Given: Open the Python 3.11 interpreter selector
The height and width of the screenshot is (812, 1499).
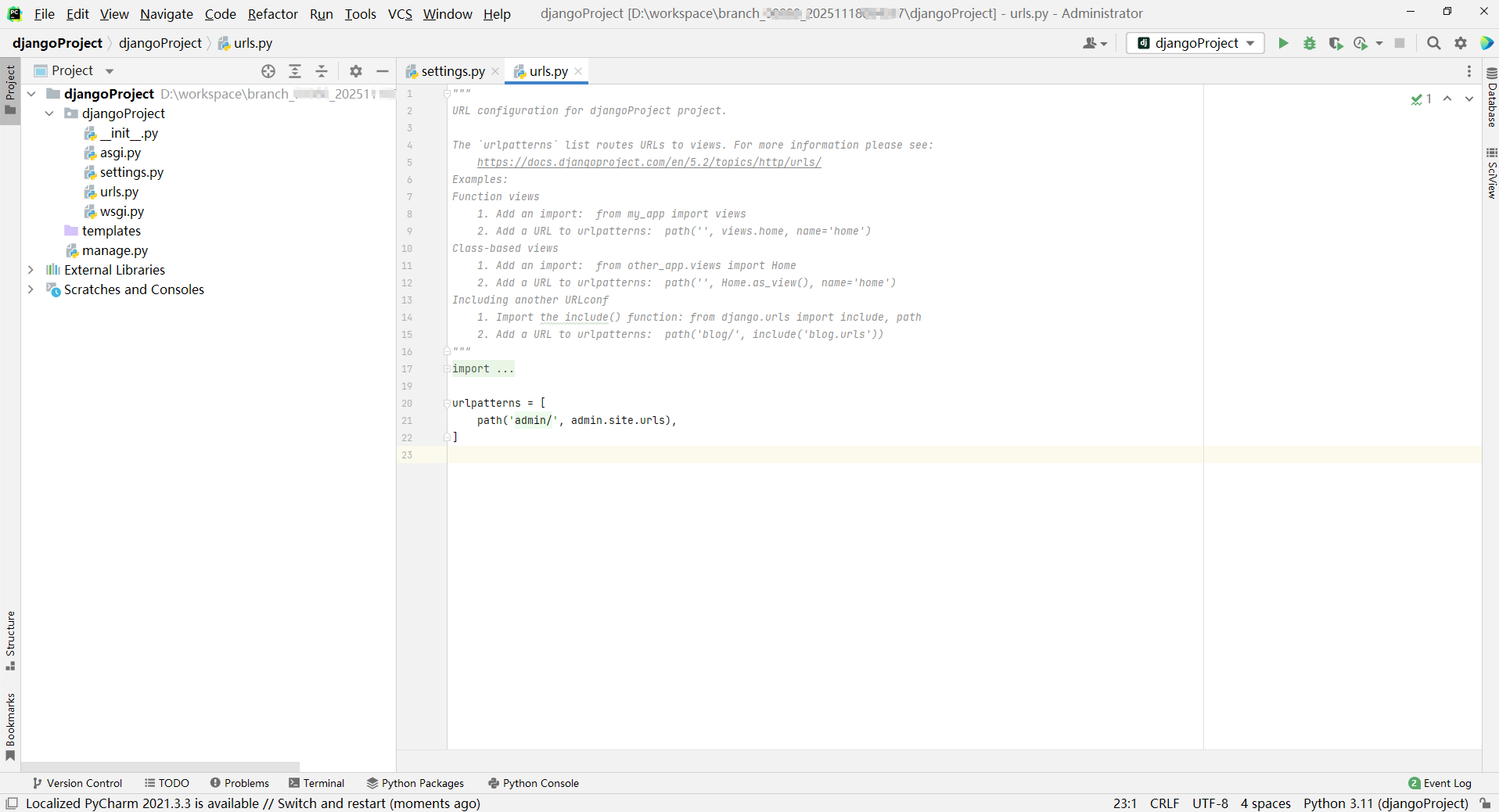Looking at the screenshot, I should click(1386, 803).
